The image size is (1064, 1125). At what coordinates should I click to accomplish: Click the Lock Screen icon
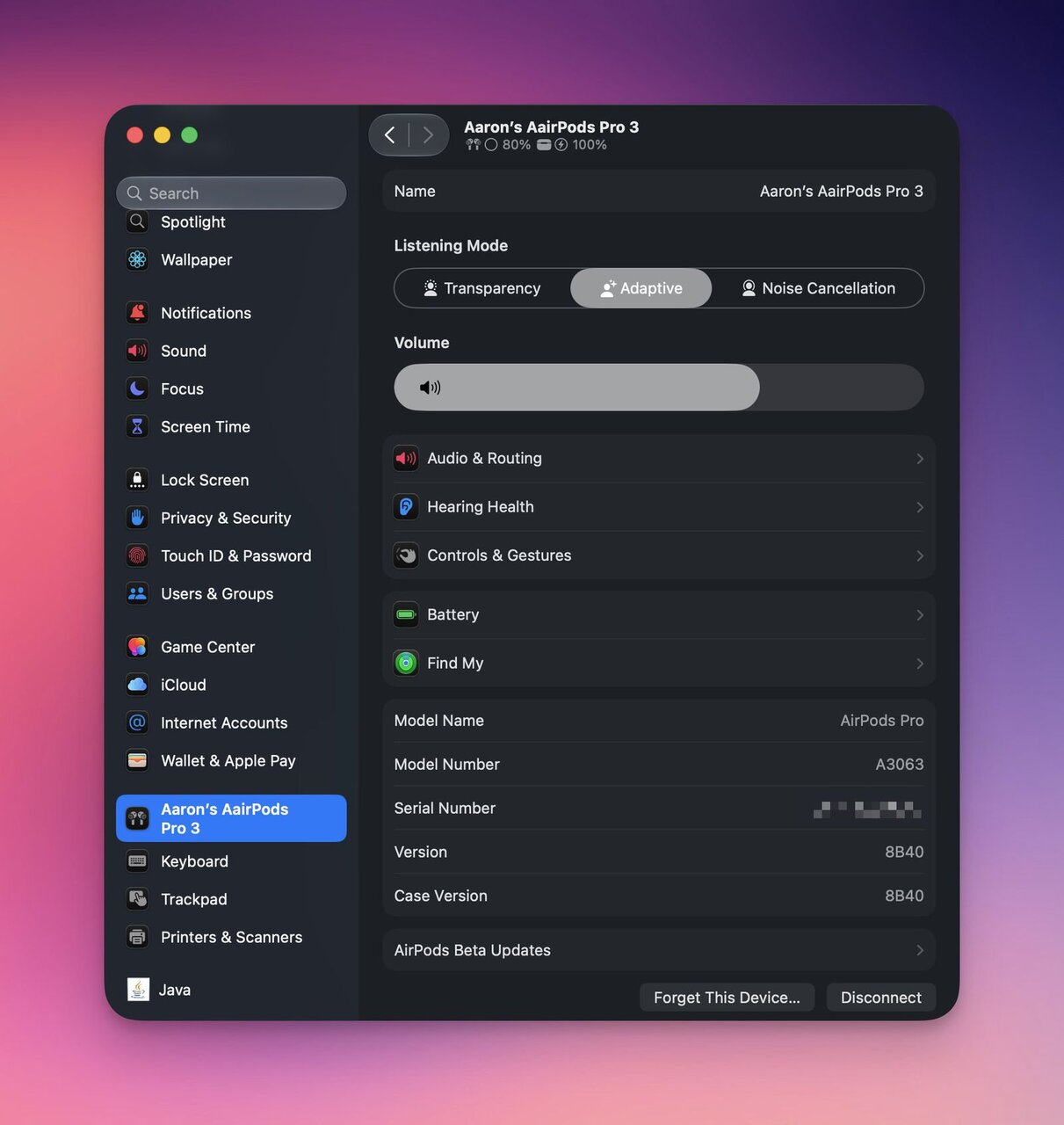click(137, 480)
